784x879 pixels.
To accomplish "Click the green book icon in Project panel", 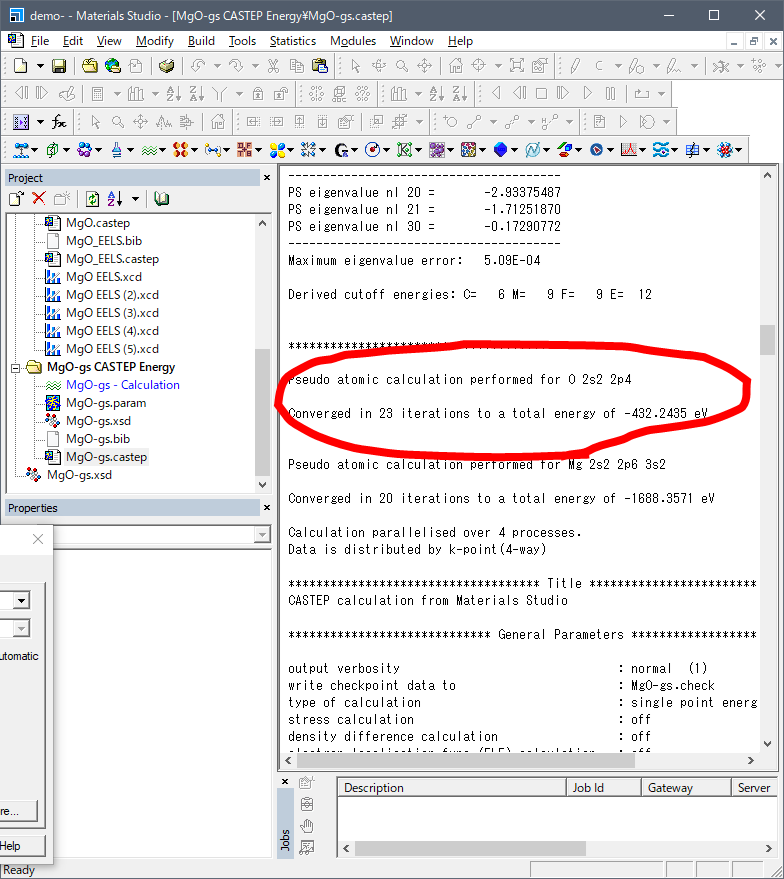I will click(161, 198).
